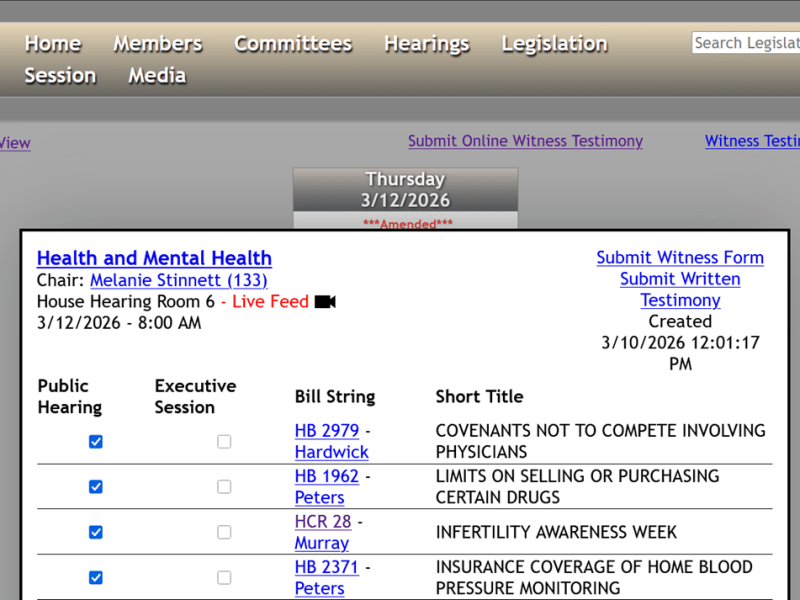Uncheck Public Hearing for HB 1962

[x=95, y=486]
